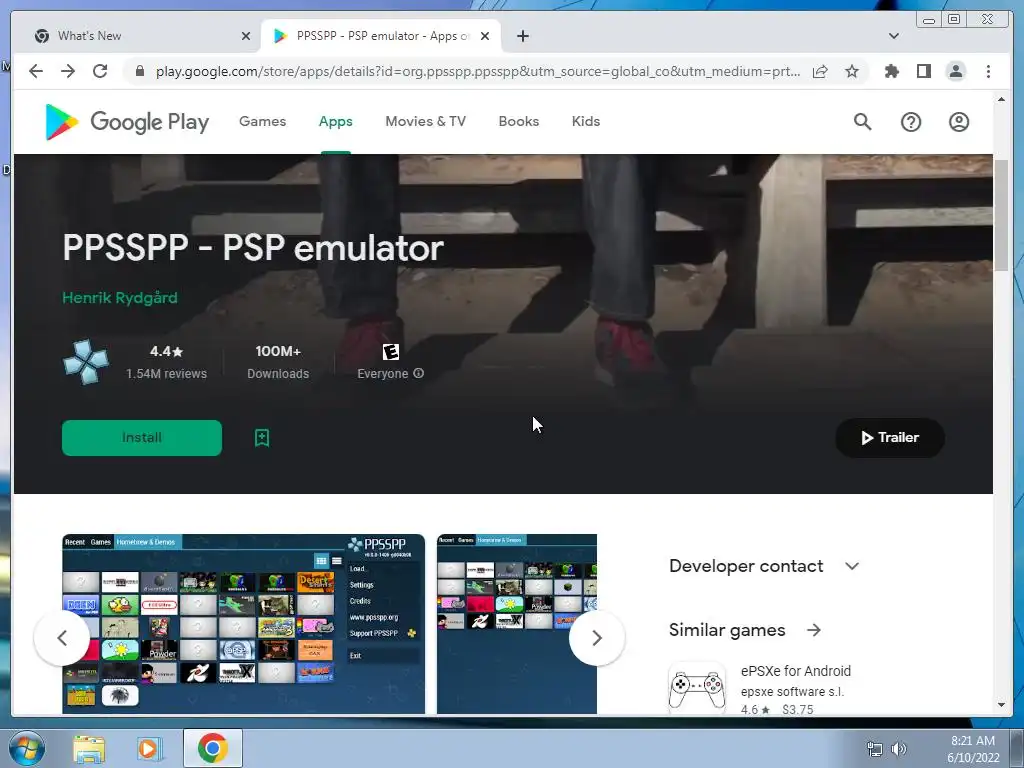
Task: Open Chrome Extensions puzzle icon
Action: click(x=891, y=71)
